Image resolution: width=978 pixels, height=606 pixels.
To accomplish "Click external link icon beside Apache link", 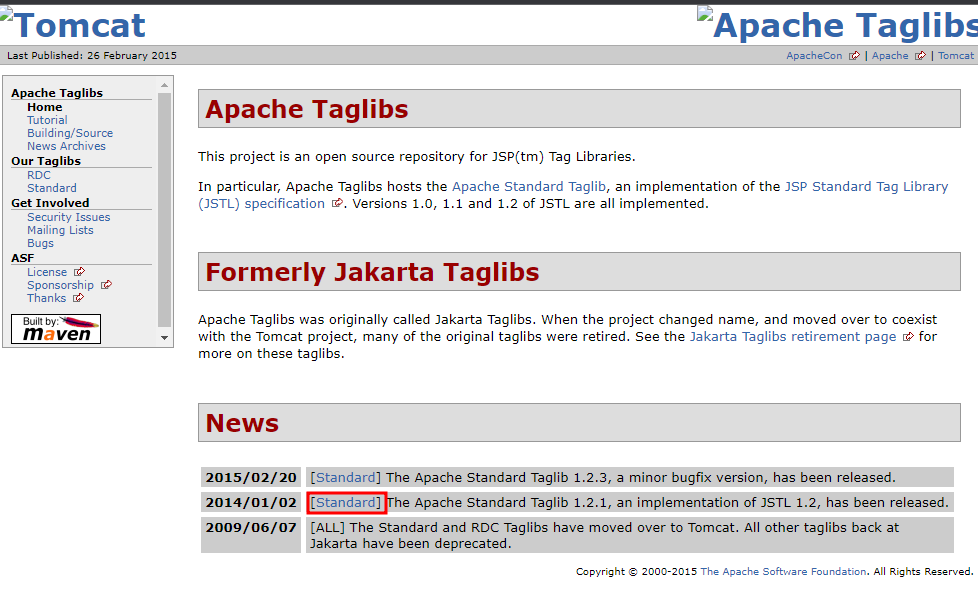I will pos(920,55).
